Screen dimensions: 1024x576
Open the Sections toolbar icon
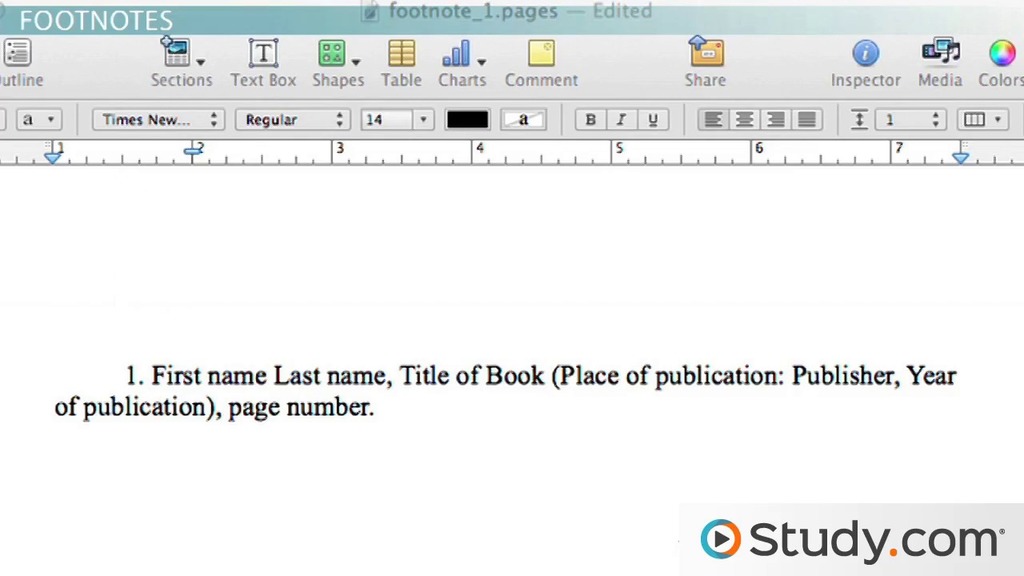click(179, 54)
